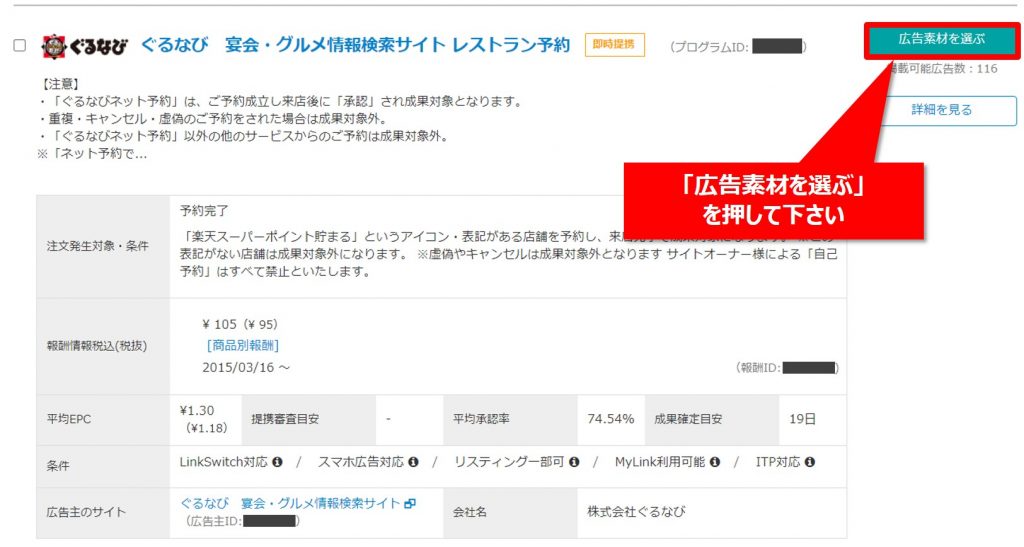The height and width of the screenshot is (547, 1024).
Task: Tick the ぐるなび program checkbox
Action: [x=20, y=45]
